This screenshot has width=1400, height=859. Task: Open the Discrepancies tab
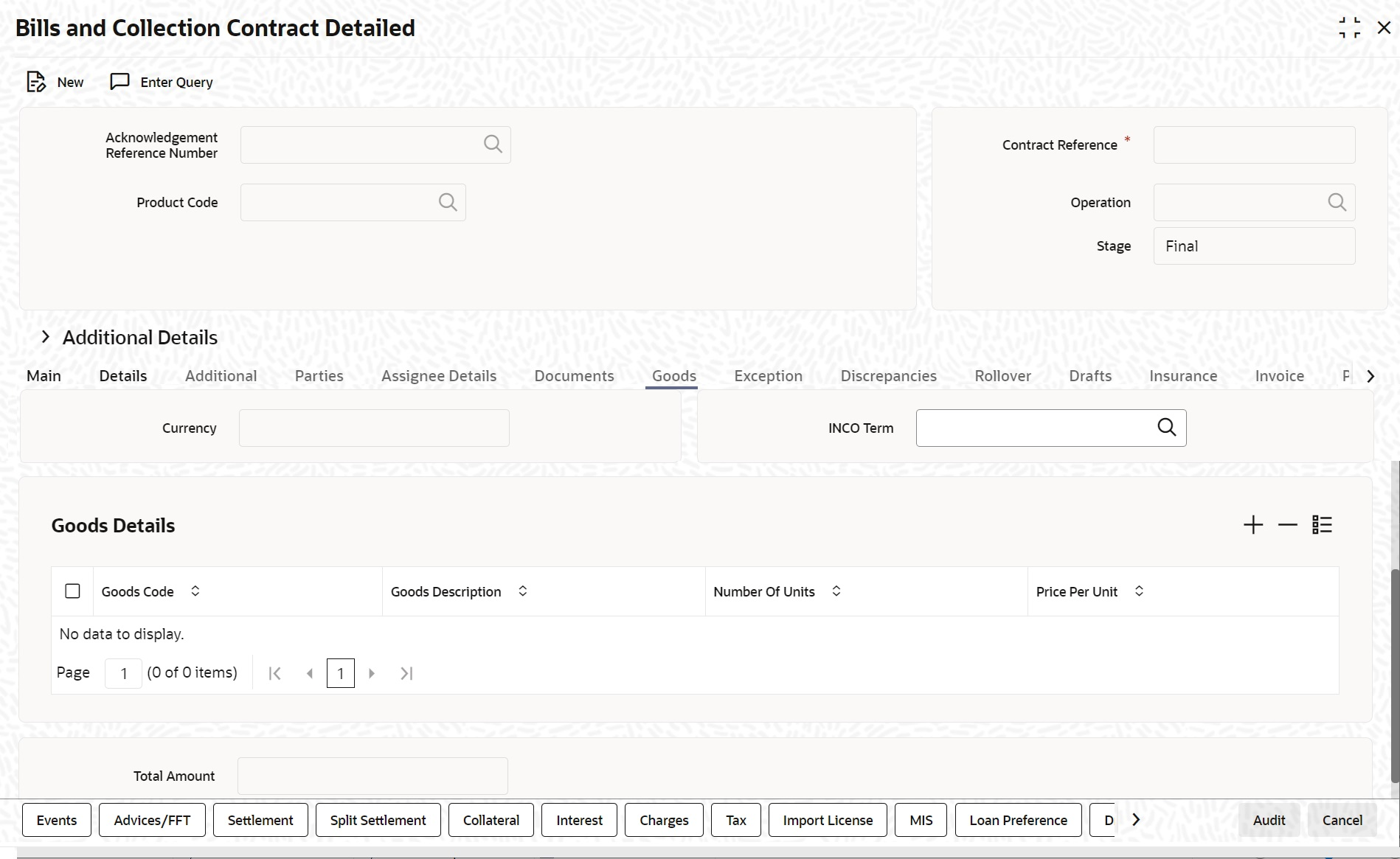click(x=888, y=376)
